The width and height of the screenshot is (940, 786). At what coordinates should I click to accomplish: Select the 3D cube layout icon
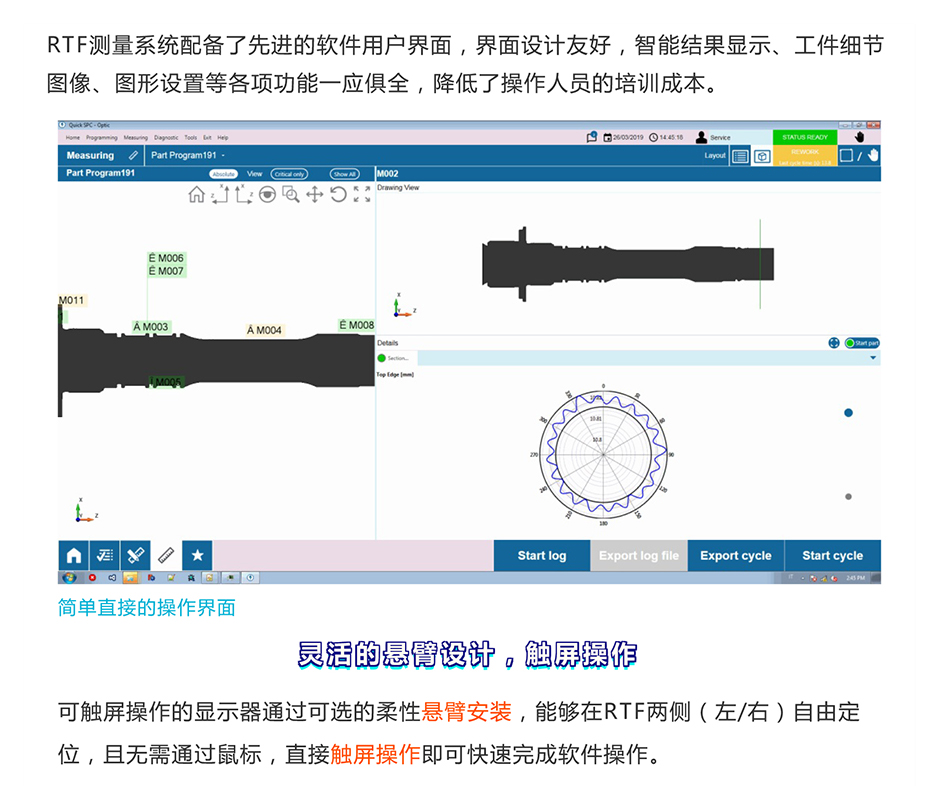tap(762, 156)
